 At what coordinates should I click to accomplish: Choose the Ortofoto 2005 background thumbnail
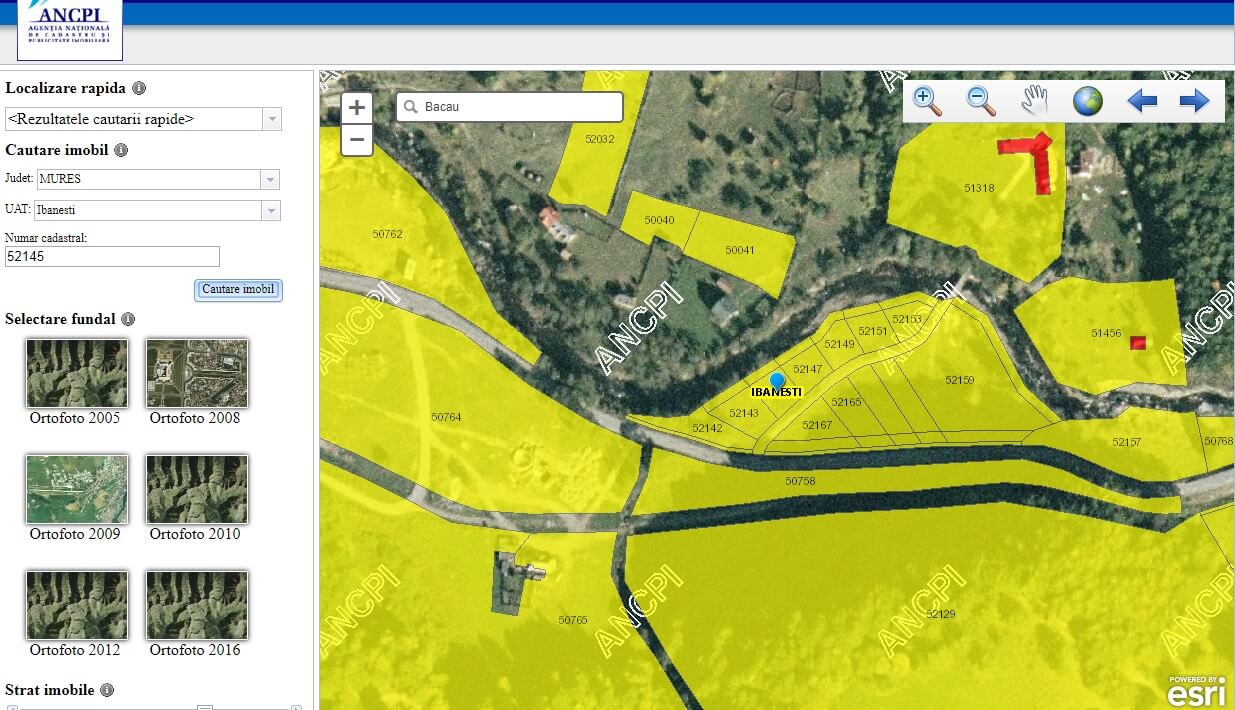tap(76, 373)
